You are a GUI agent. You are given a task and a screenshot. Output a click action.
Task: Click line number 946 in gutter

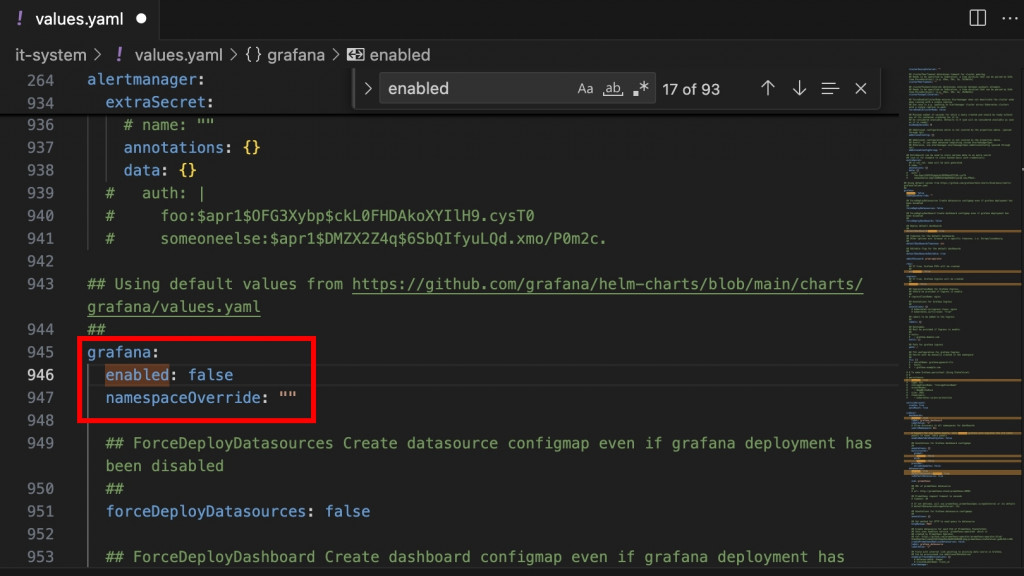(40, 375)
